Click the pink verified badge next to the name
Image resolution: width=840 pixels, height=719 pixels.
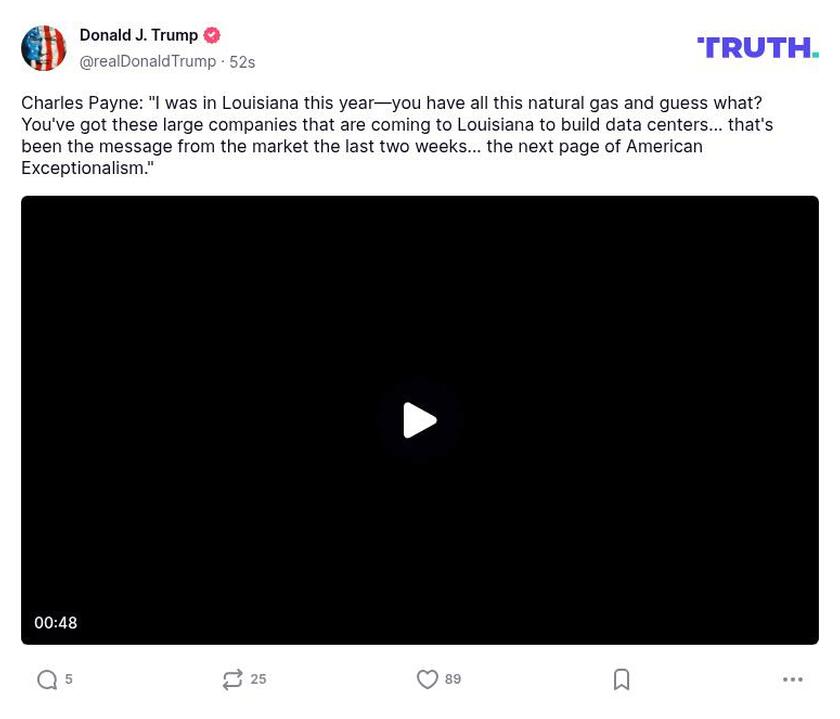pos(210,34)
